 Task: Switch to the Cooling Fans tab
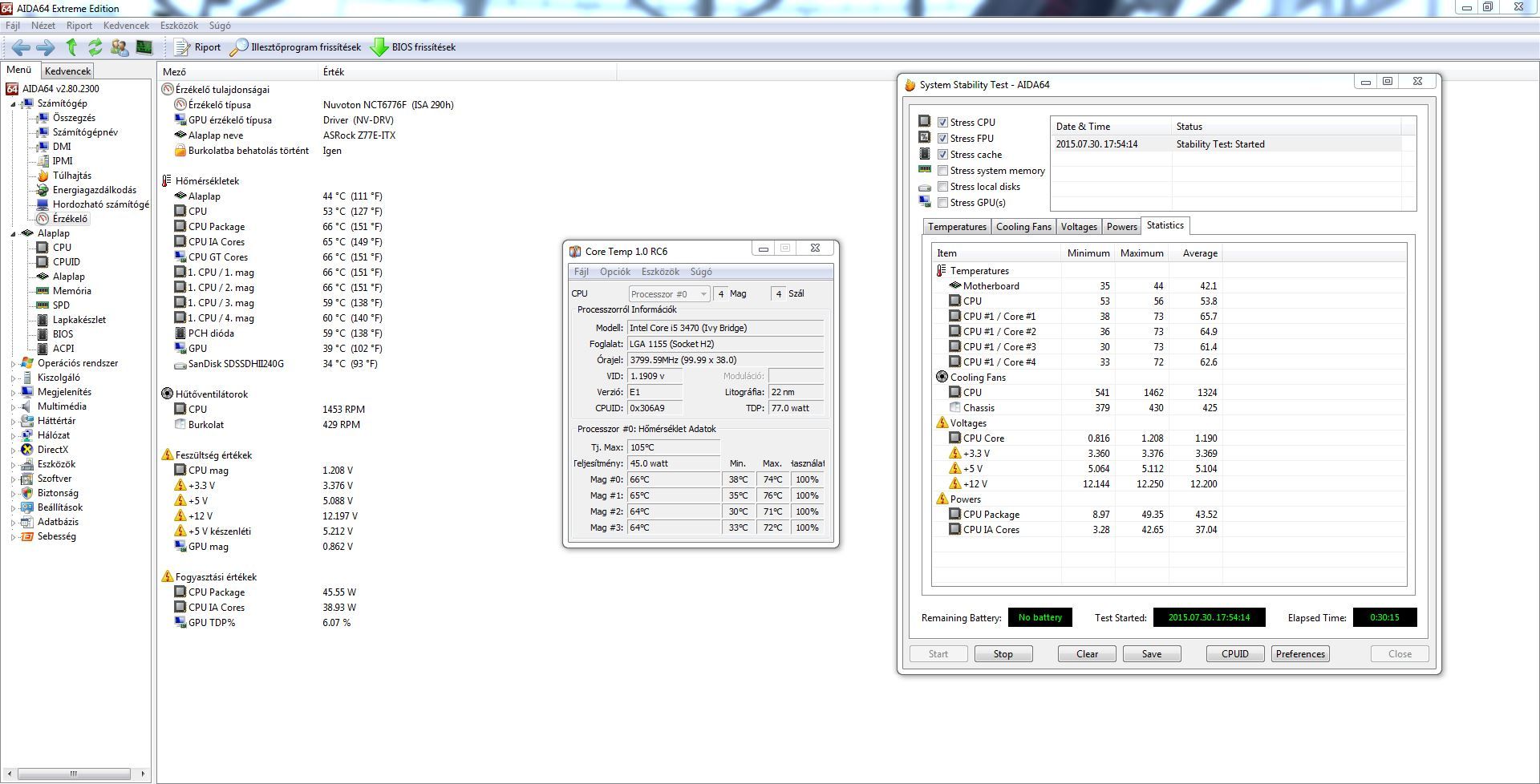tap(1023, 227)
